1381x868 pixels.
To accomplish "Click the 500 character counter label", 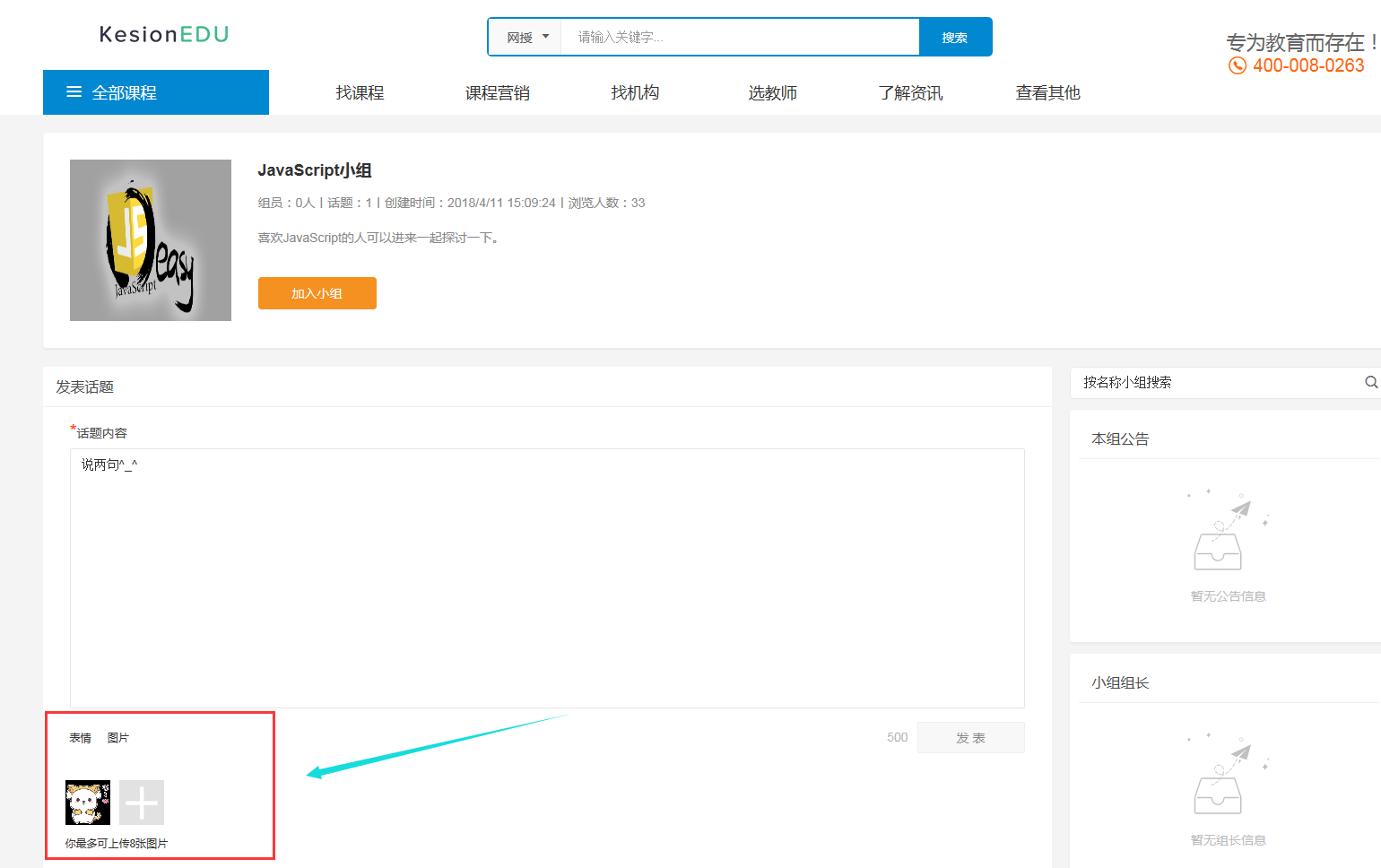I will tap(896, 737).
